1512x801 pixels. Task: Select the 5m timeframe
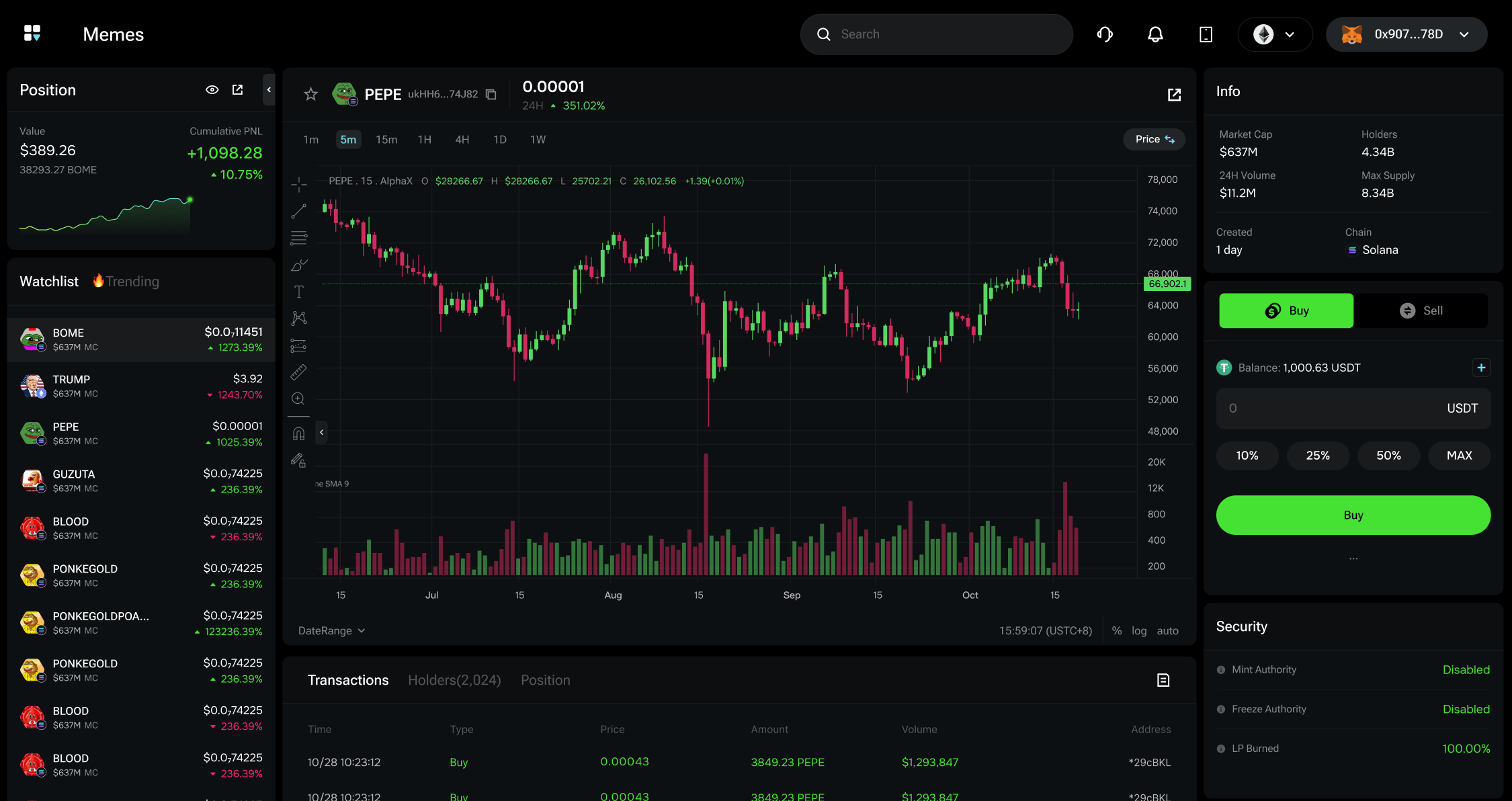click(348, 139)
